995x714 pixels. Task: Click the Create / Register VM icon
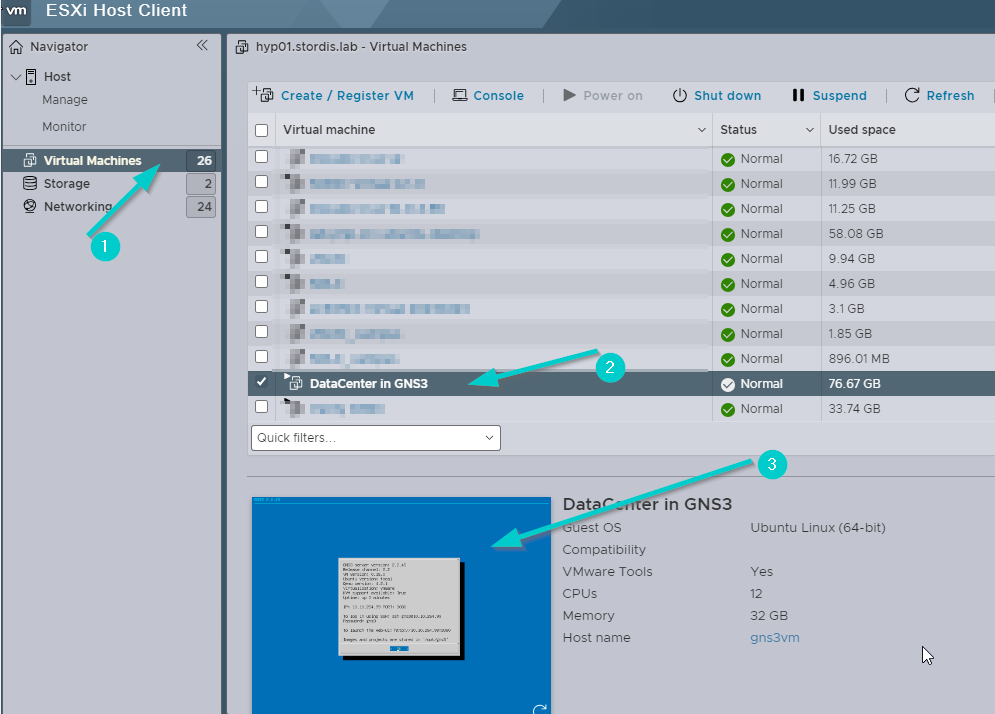[263, 95]
